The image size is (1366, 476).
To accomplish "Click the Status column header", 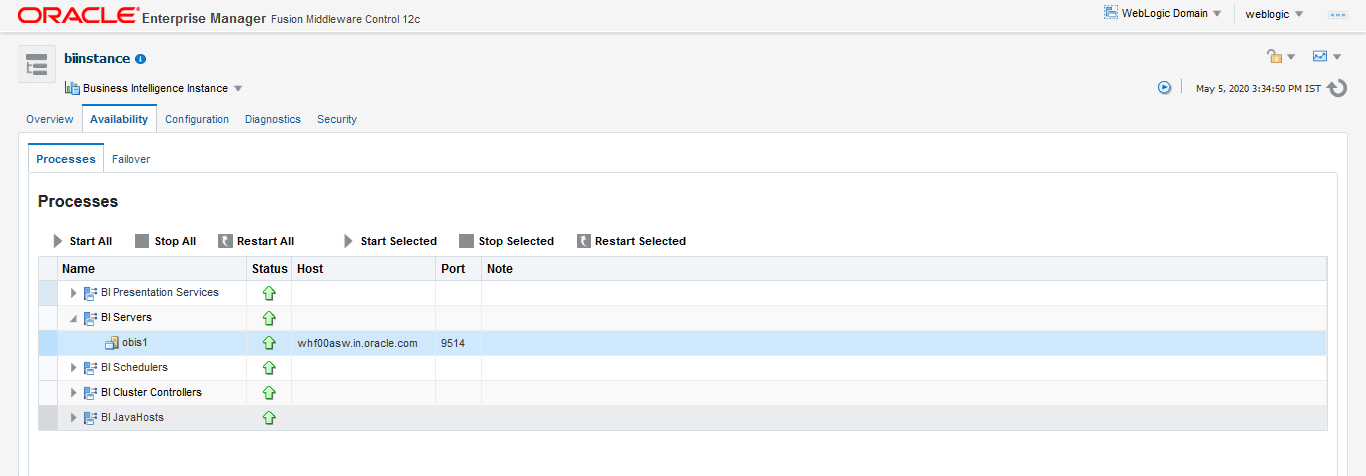I will (270, 269).
